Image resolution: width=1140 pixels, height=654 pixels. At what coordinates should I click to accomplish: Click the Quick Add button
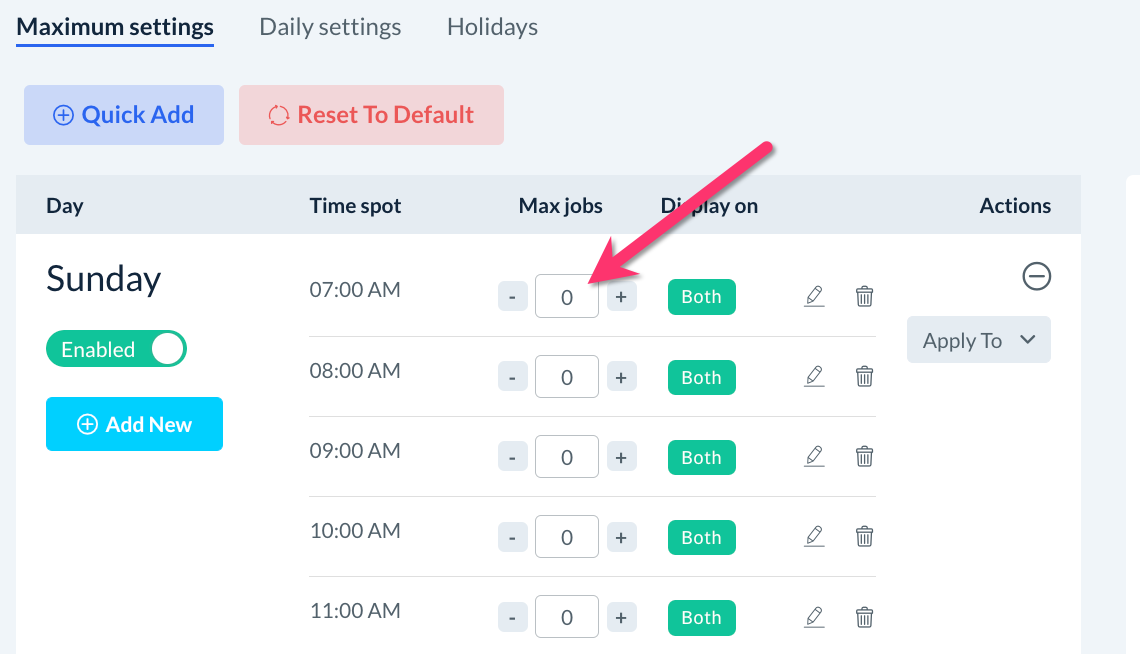(124, 115)
